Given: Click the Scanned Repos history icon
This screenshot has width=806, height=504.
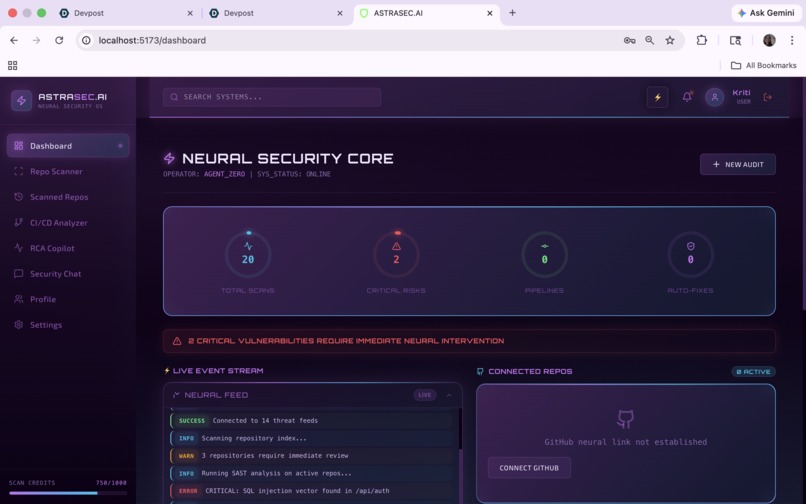Looking at the screenshot, I should click(x=19, y=196).
